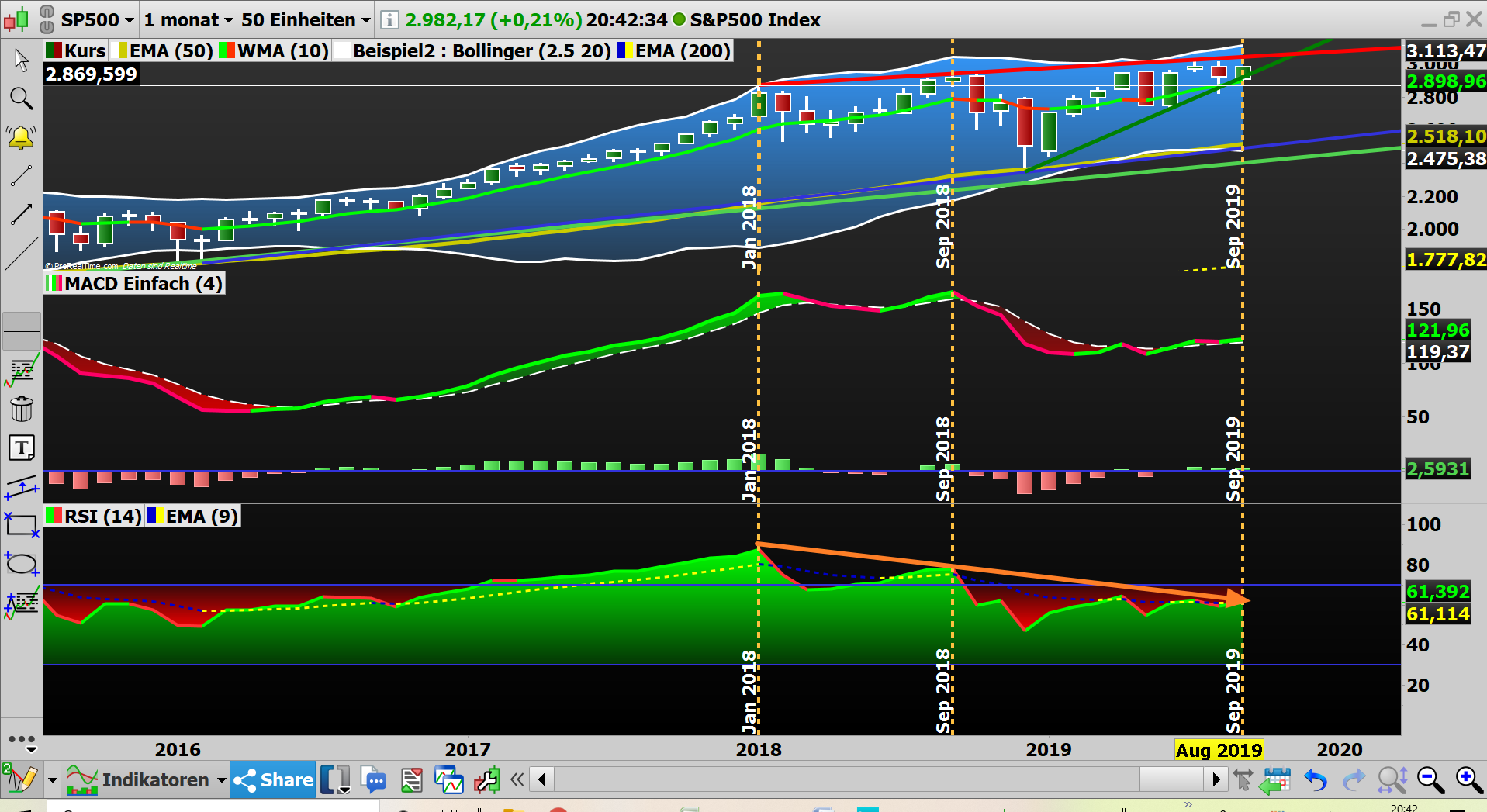
Task: Click the Kurs green-red color swatch
Action: [54, 51]
